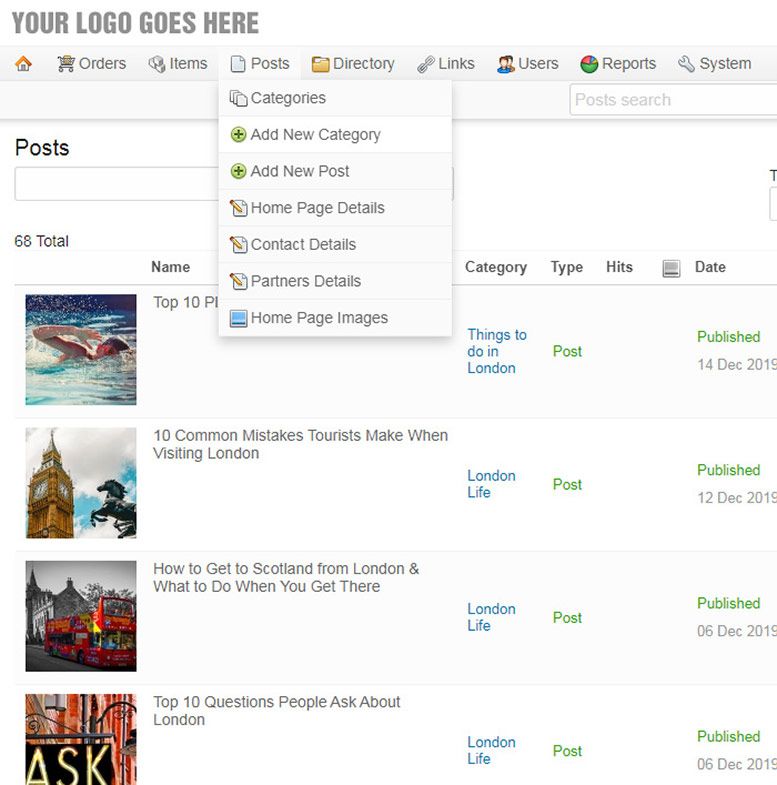Click the image column icon in table header
This screenshot has height=785, width=777.
671,268
